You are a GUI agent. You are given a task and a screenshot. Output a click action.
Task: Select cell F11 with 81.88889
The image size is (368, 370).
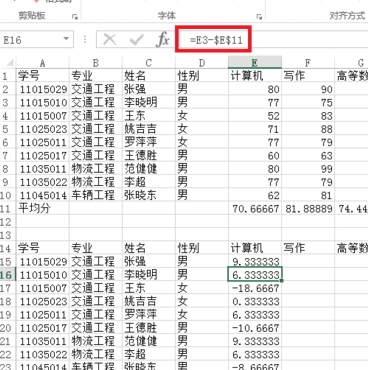[308, 209]
